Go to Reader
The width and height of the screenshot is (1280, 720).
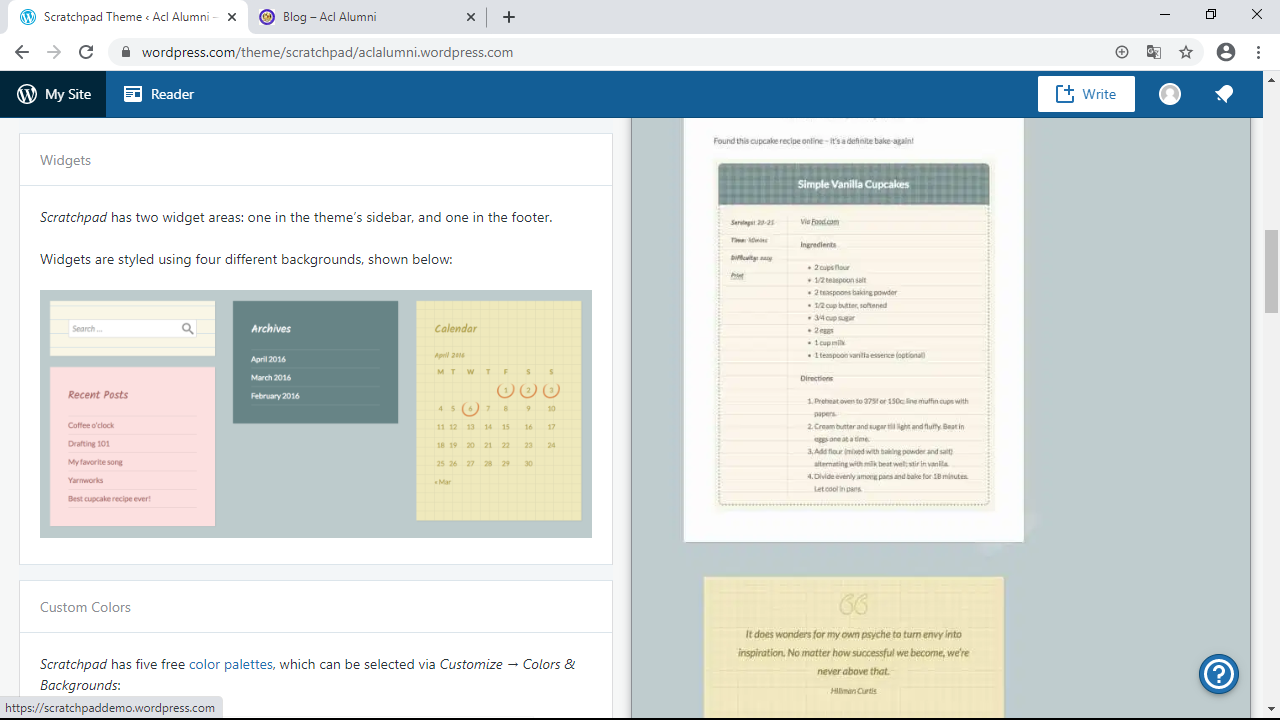(x=159, y=94)
